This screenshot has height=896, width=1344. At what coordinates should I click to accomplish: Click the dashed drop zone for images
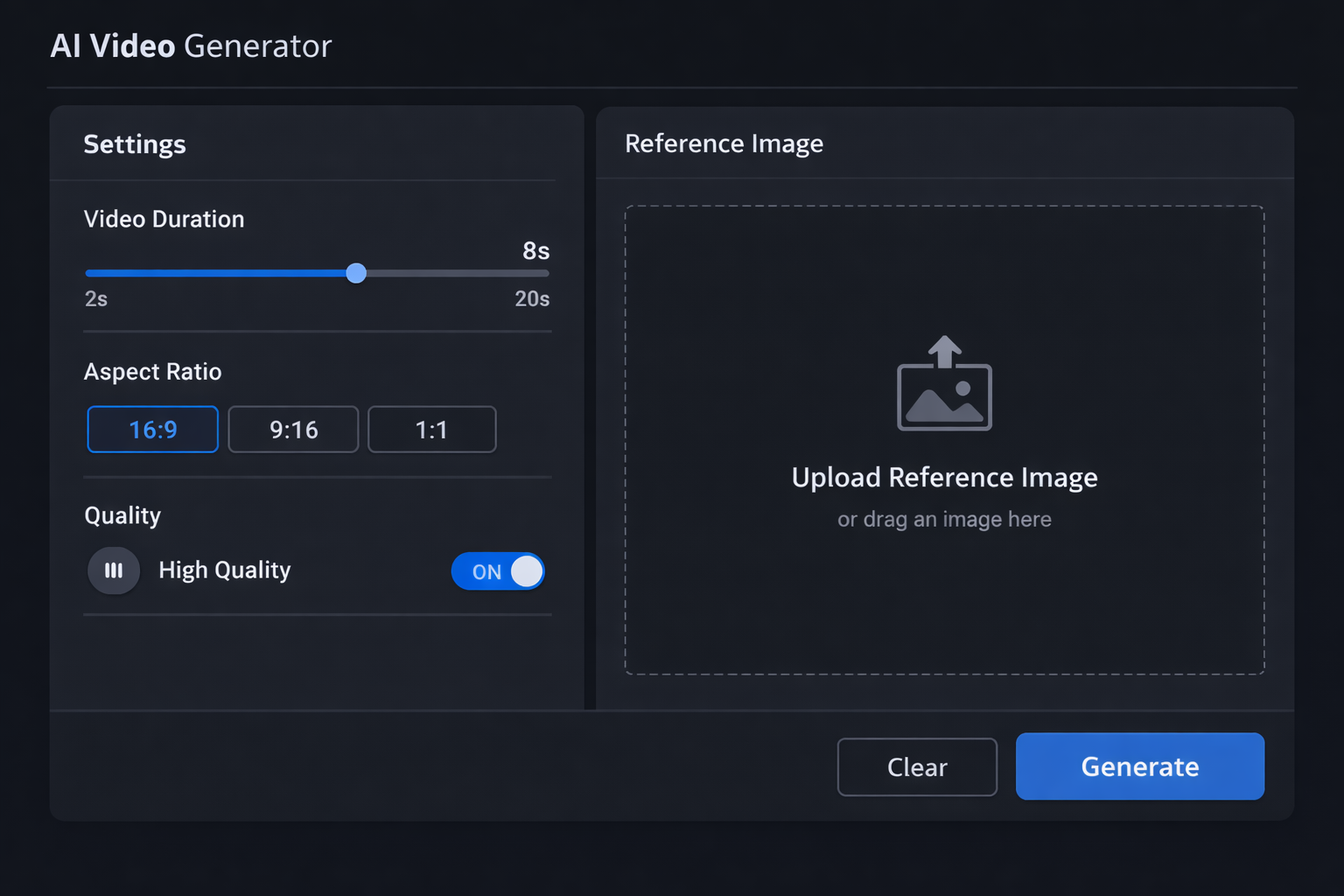click(944, 612)
